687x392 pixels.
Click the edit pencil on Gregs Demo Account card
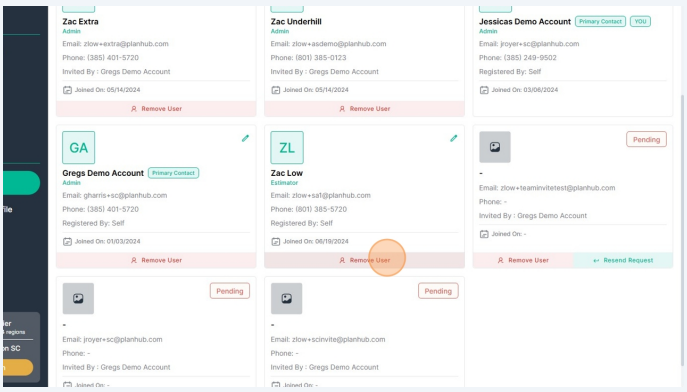pos(245,138)
